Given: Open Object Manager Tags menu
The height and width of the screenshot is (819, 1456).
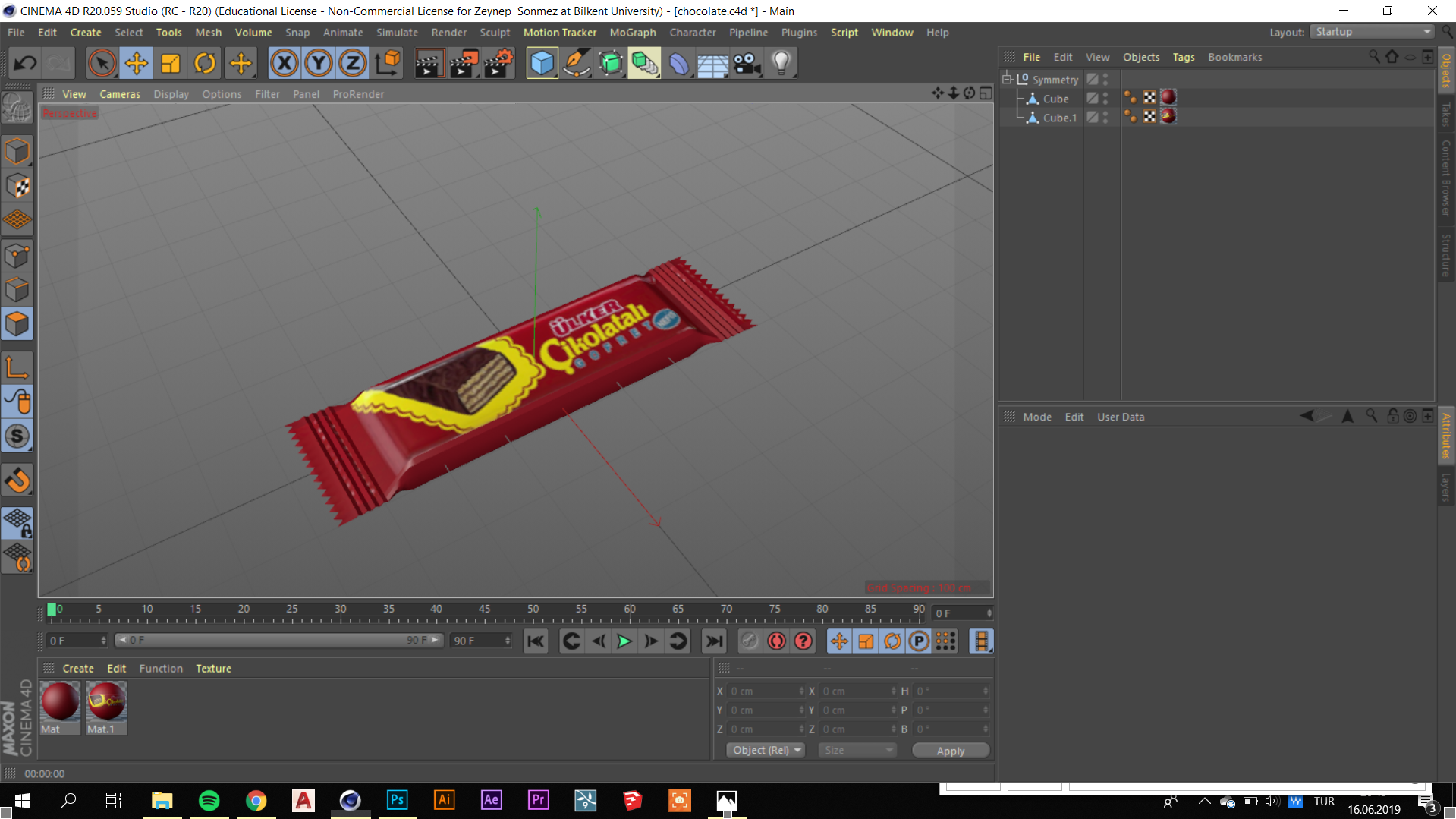Looking at the screenshot, I should click(1184, 58).
